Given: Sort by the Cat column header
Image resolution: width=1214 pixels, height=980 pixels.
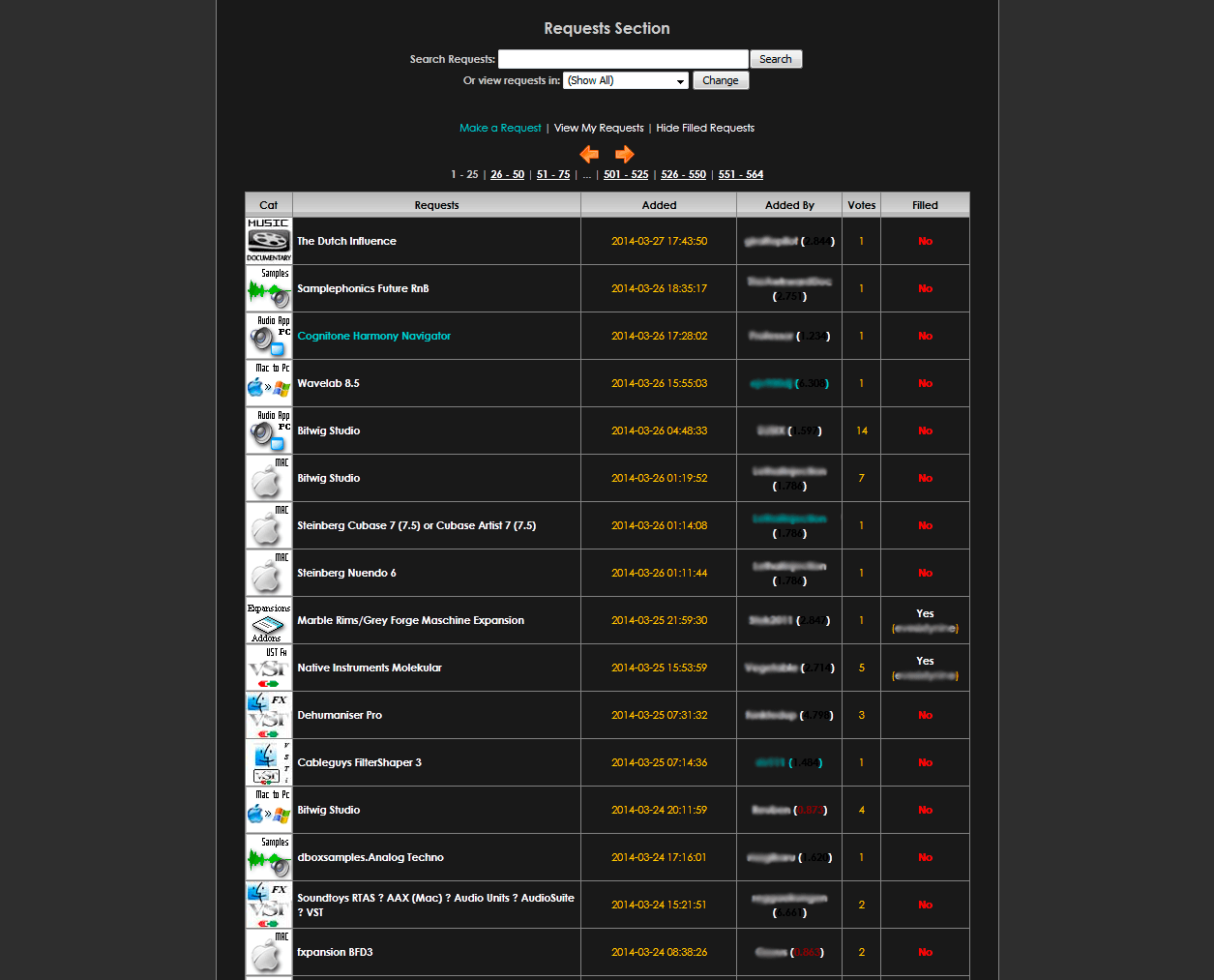Looking at the screenshot, I should pos(269,205).
